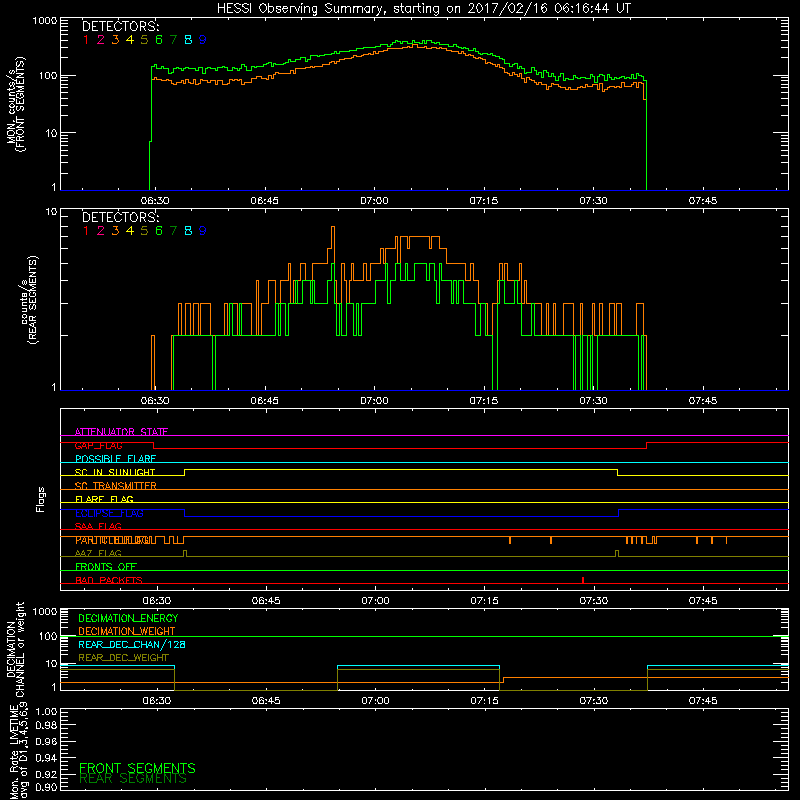Click the 0.98 tick on livetime axis
This screenshot has height=800, width=800.
46,725
